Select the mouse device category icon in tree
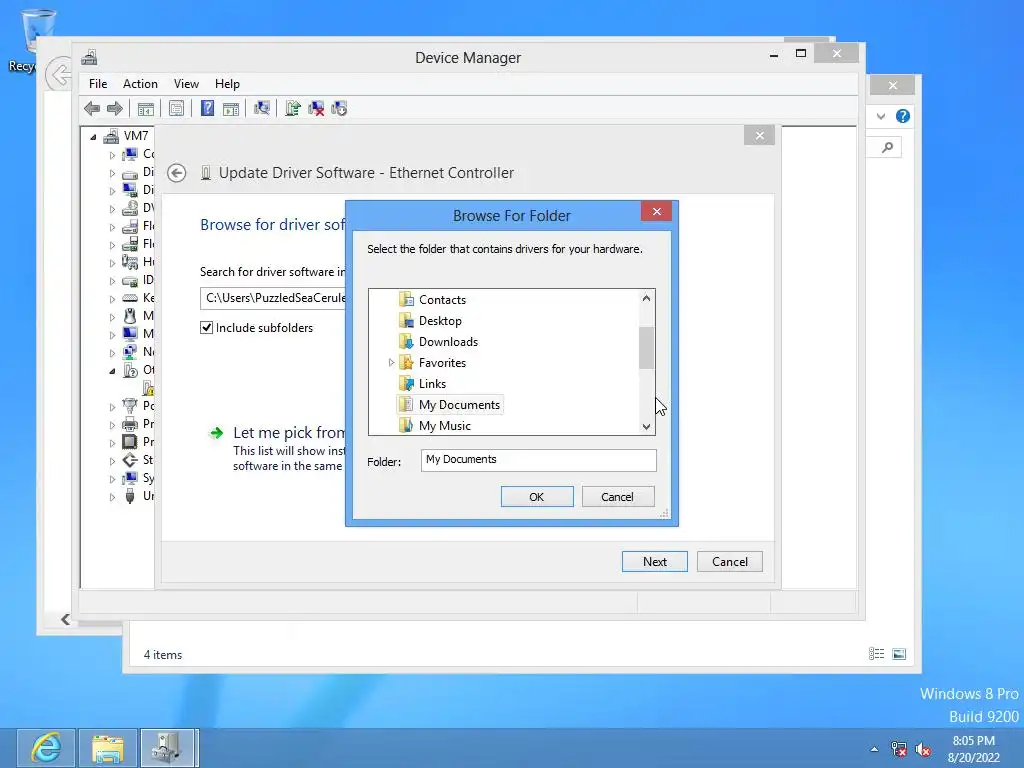Viewport: 1024px width, 768px height. click(x=130, y=316)
